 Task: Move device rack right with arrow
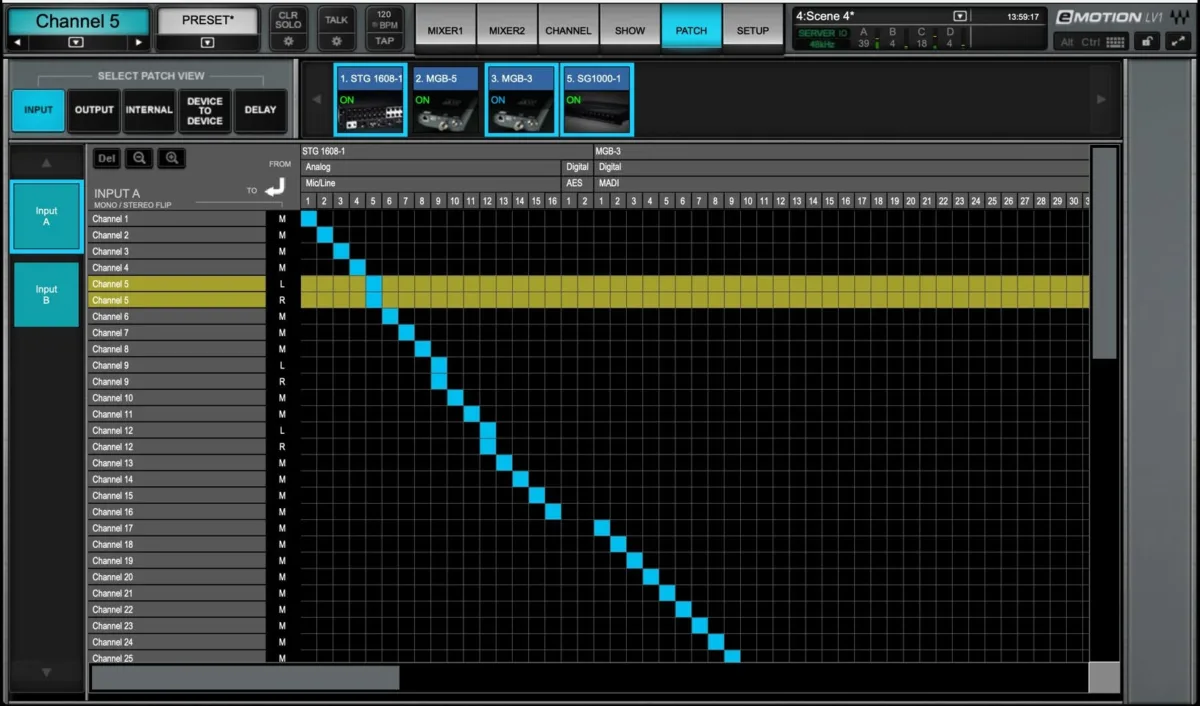point(1102,99)
